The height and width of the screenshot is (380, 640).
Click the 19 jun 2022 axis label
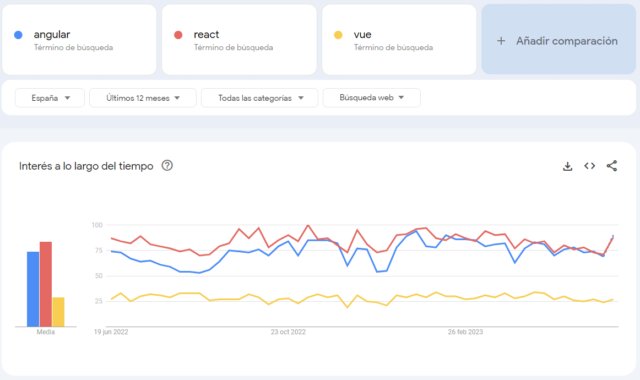[111, 332]
